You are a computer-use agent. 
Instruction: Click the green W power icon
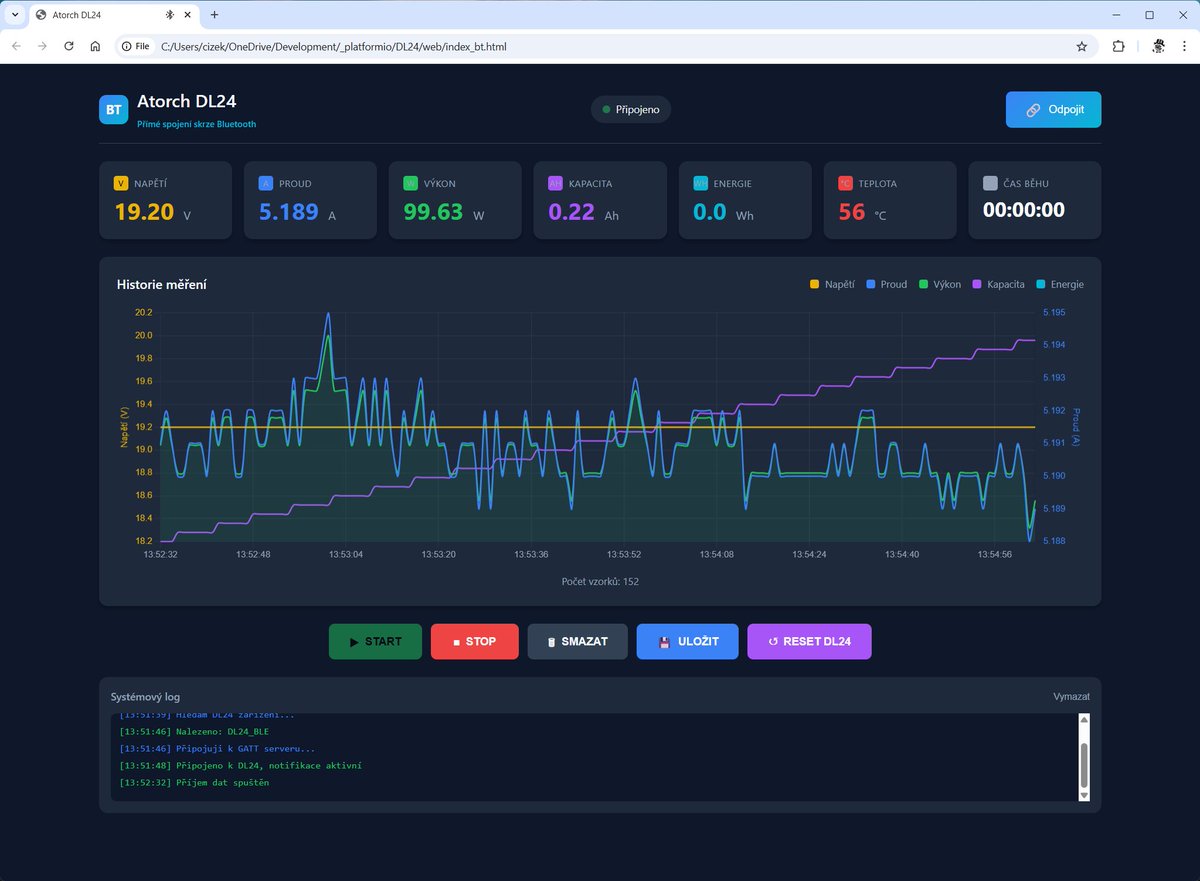[411, 184]
